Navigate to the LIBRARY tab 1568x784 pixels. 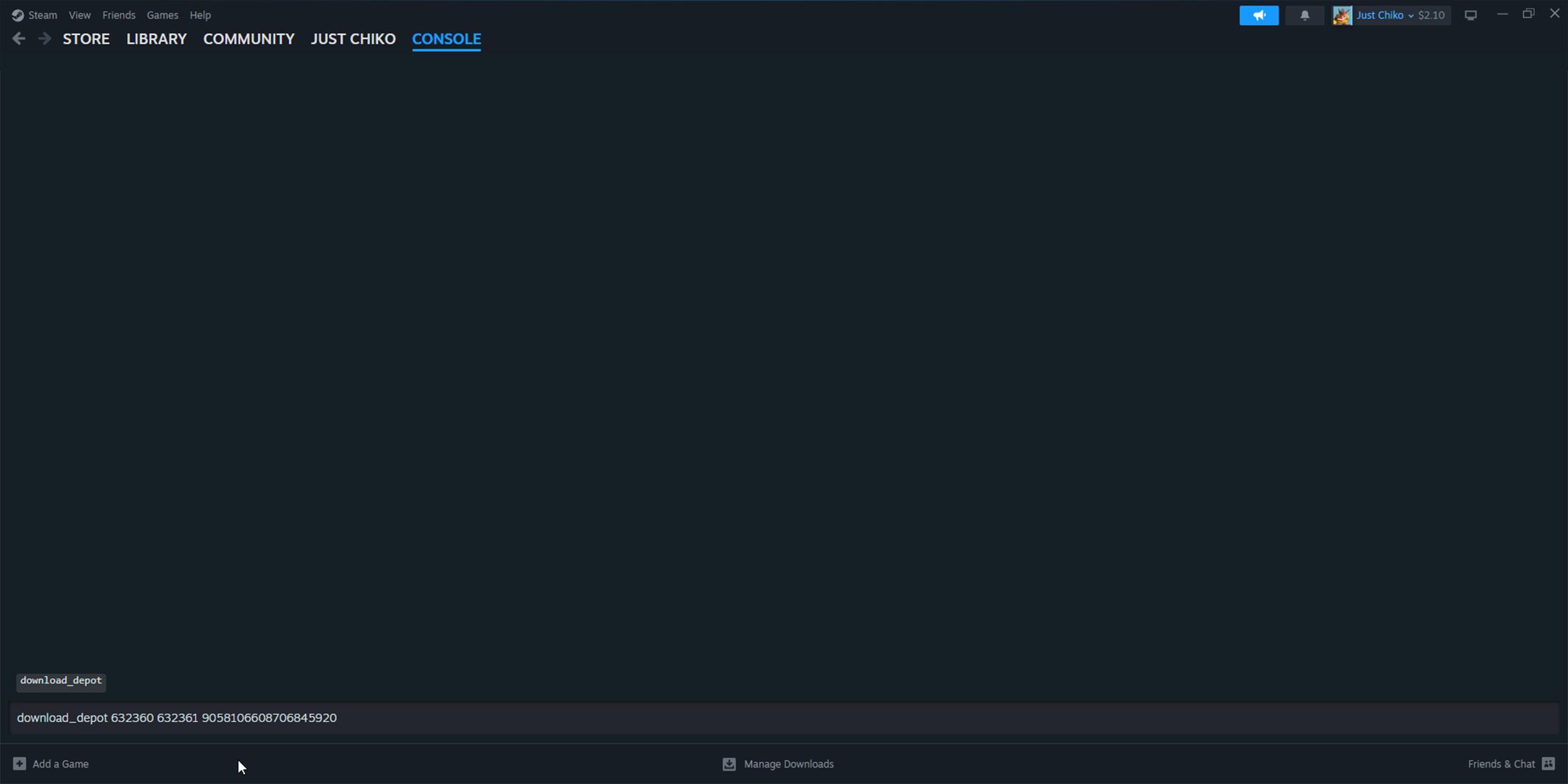pos(156,38)
